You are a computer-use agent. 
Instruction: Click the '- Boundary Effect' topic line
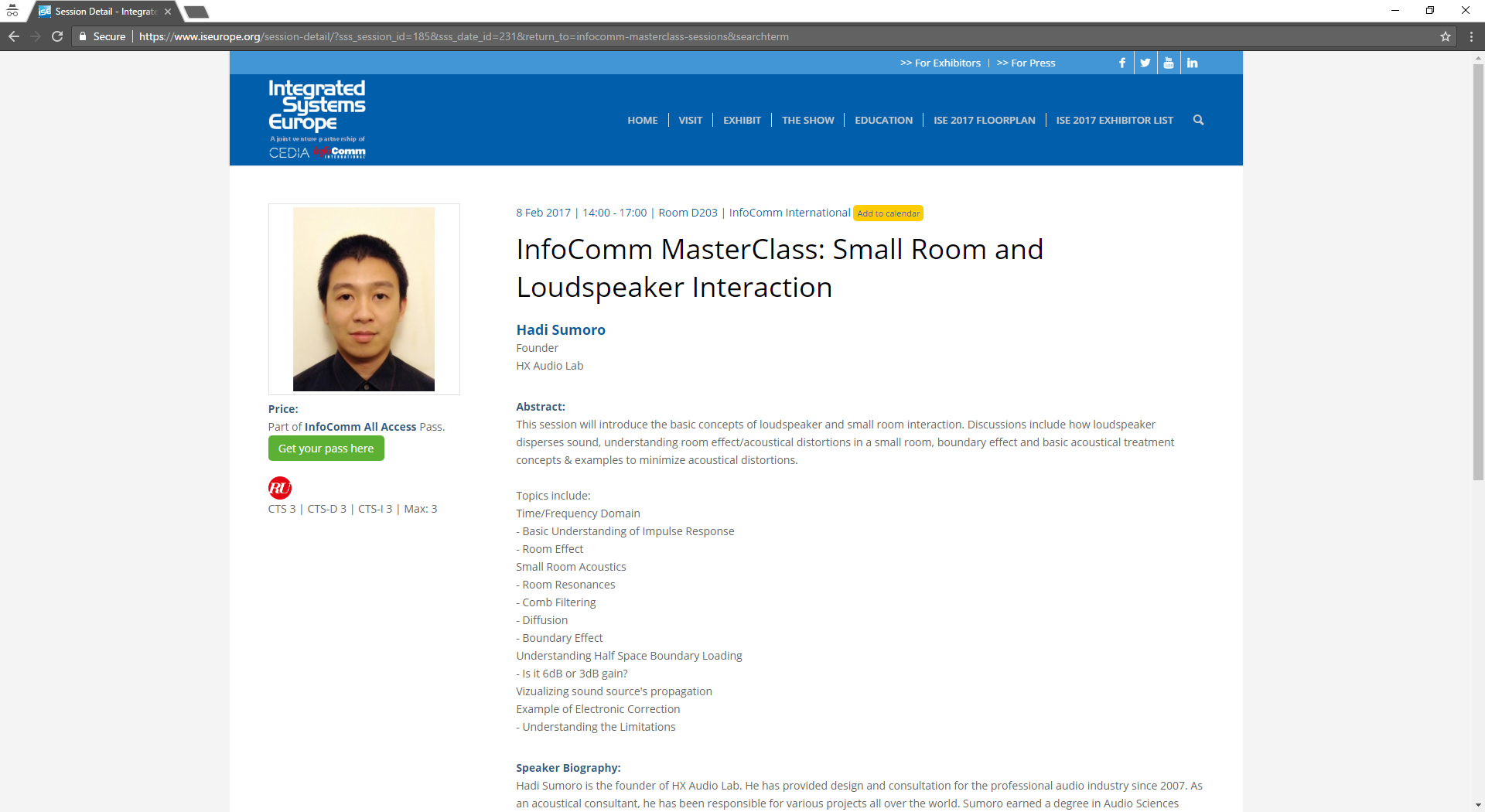coord(560,638)
